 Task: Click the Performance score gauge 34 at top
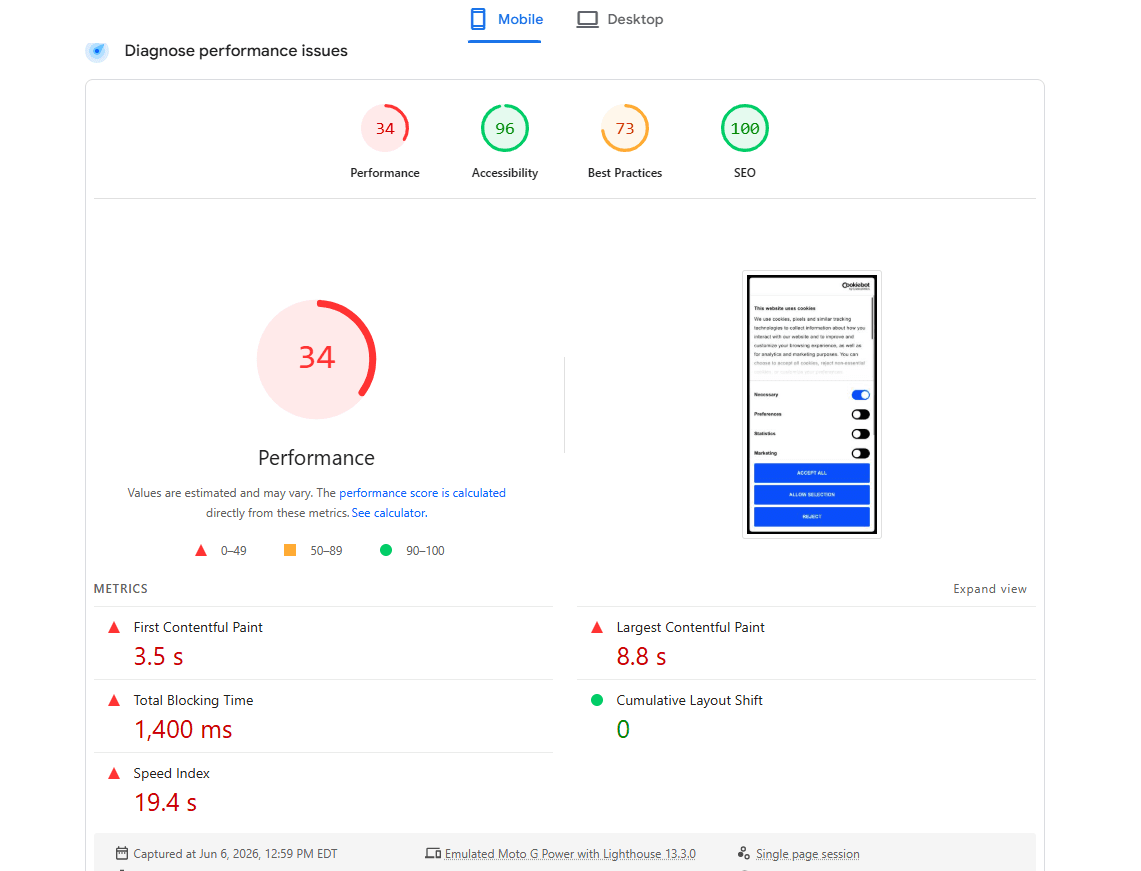(385, 129)
